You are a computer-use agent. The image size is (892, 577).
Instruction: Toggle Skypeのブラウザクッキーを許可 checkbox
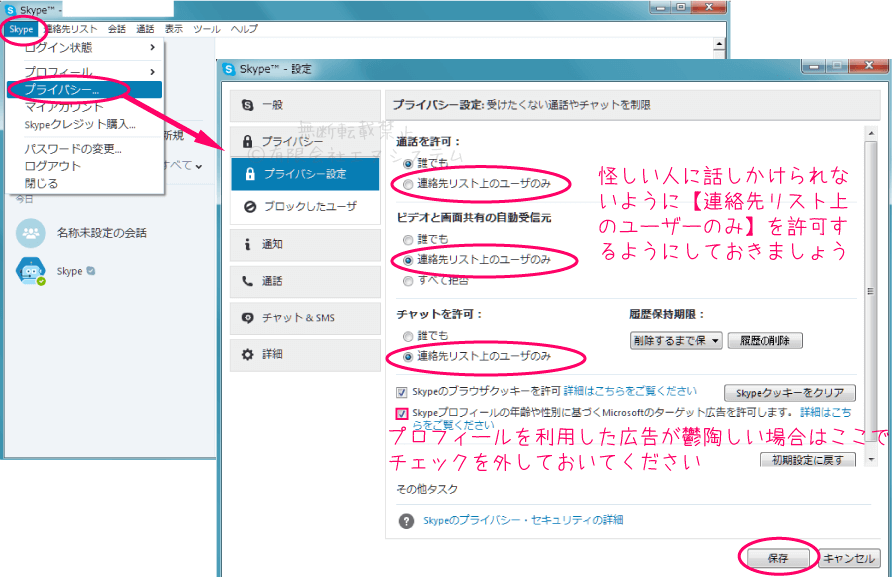[402, 392]
